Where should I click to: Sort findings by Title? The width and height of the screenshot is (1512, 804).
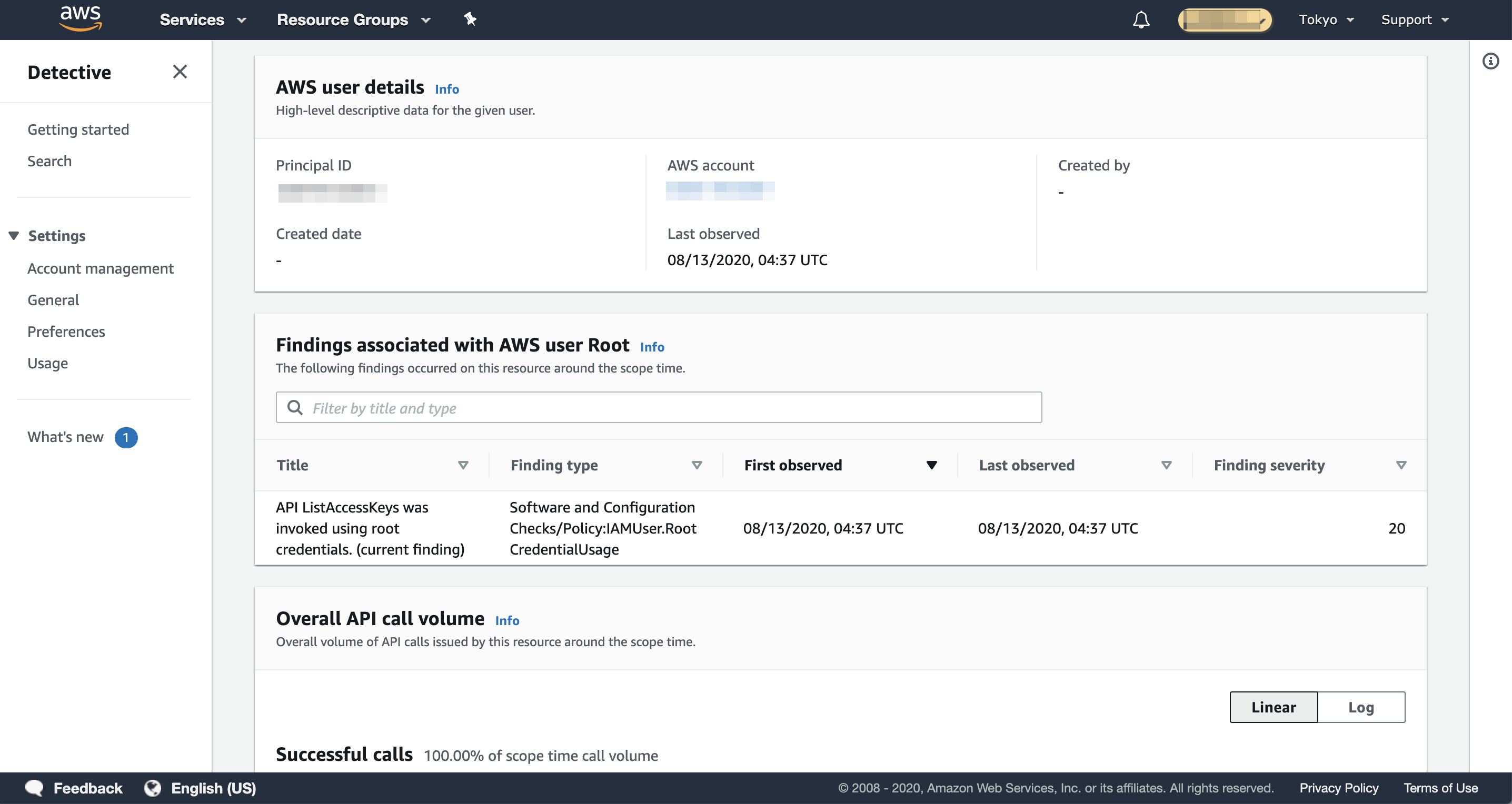463,466
